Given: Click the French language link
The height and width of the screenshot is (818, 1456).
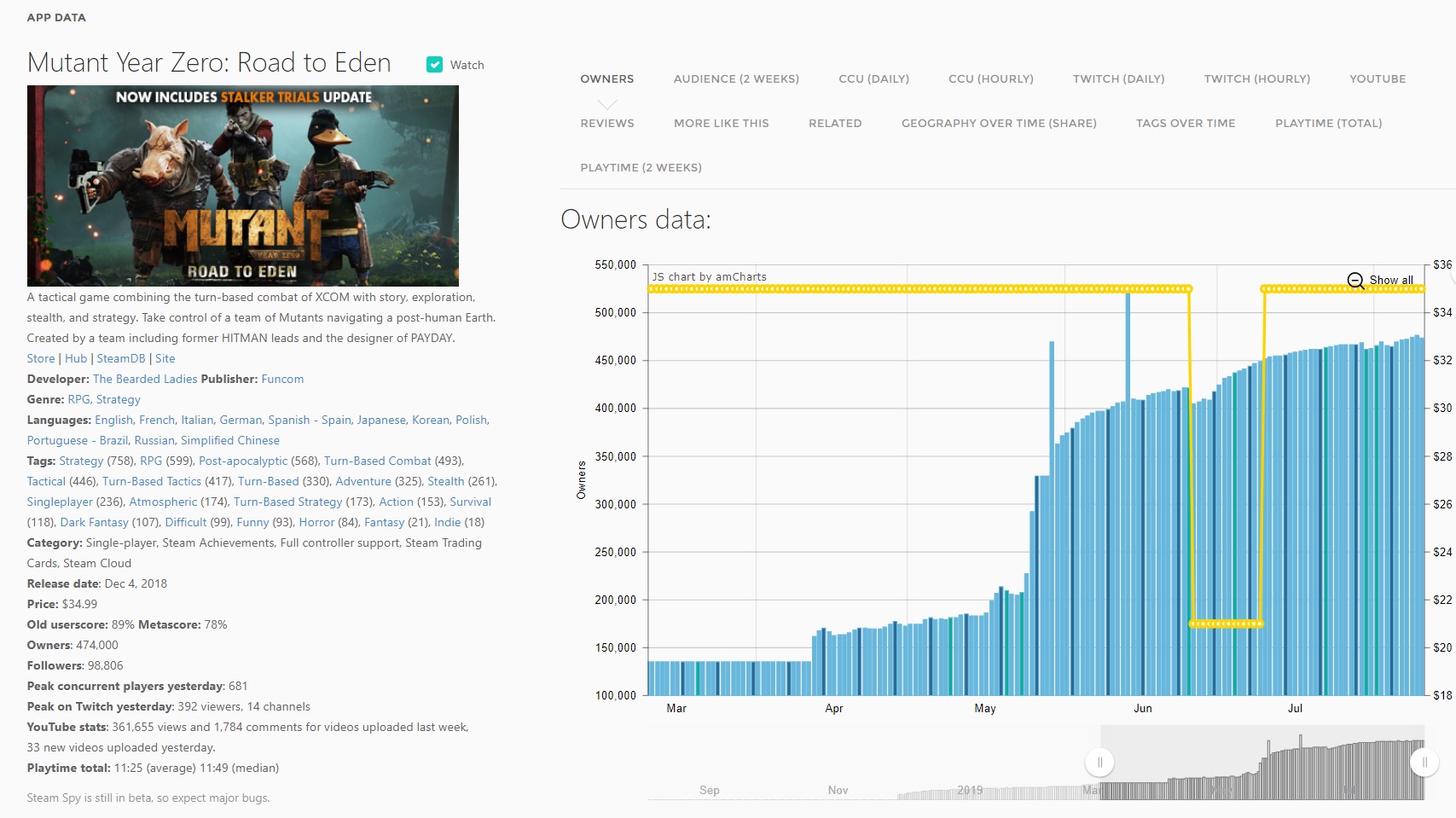Looking at the screenshot, I should click(x=157, y=420).
